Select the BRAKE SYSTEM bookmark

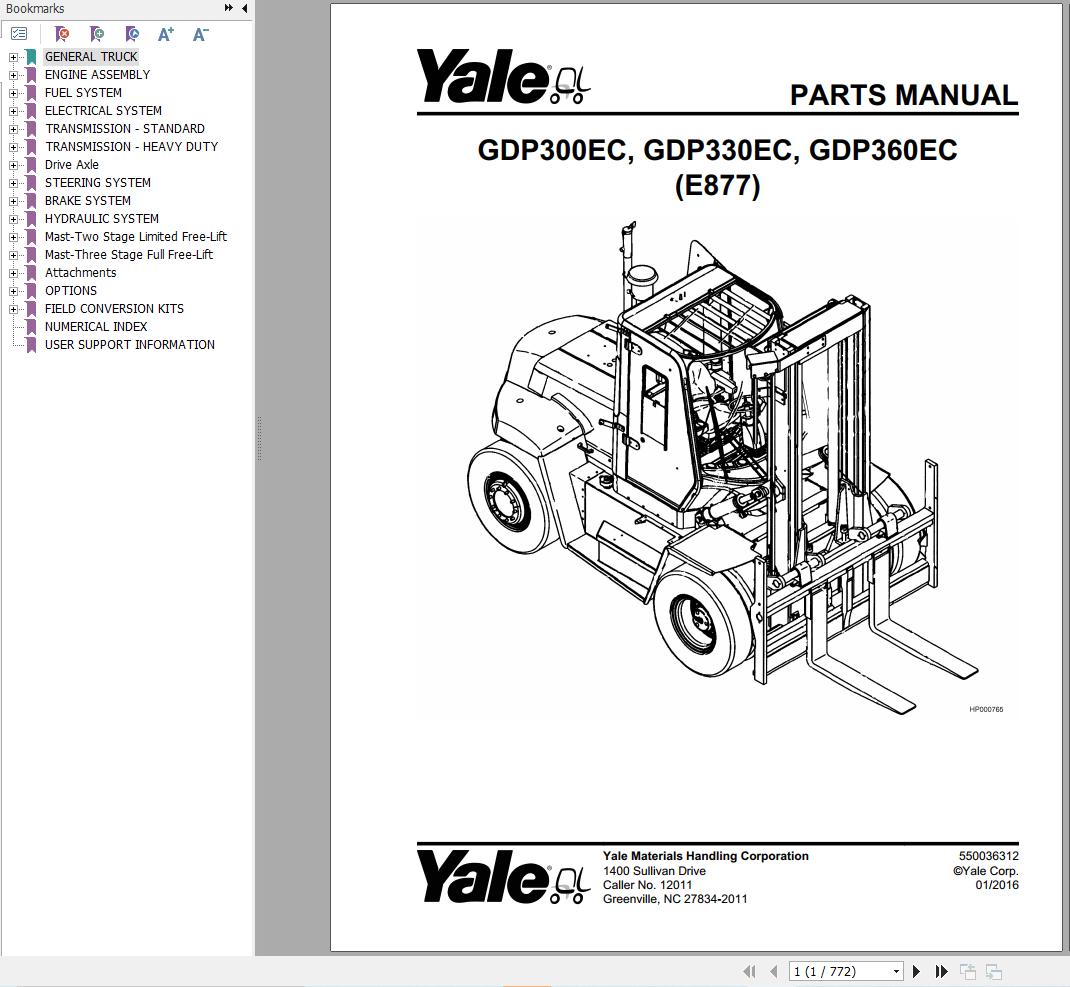point(88,201)
